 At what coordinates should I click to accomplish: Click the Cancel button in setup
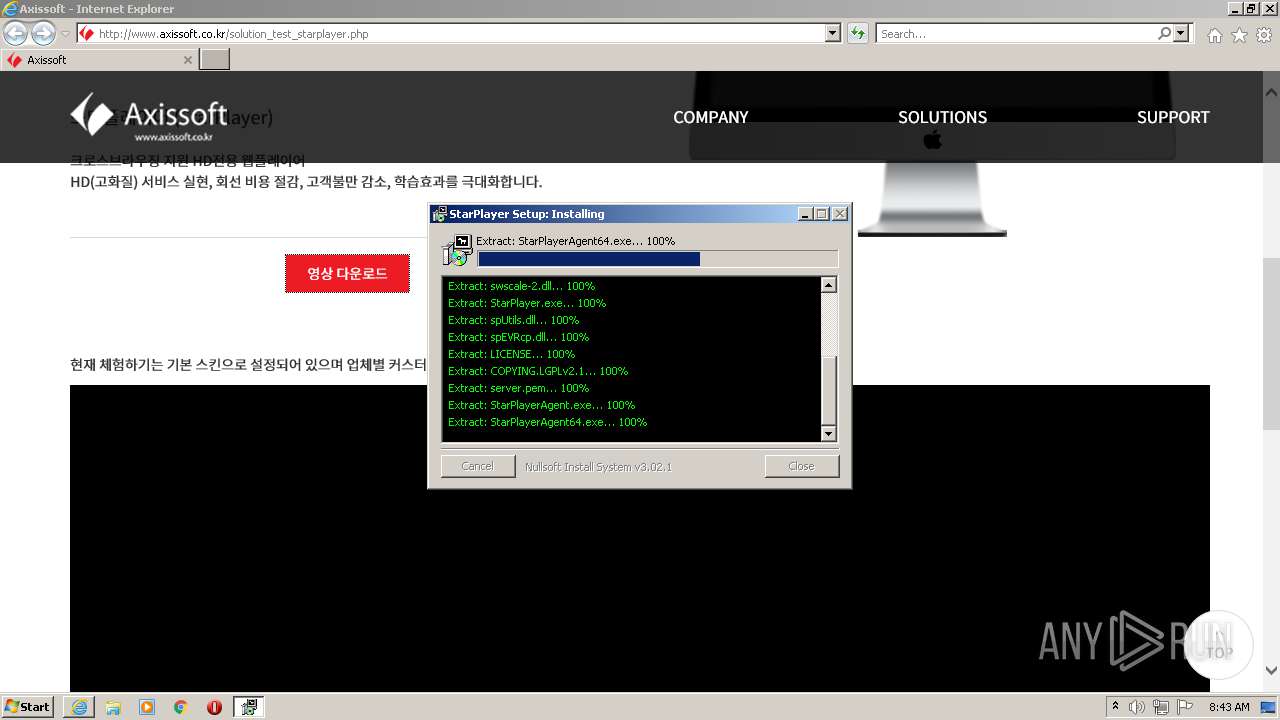pos(478,466)
